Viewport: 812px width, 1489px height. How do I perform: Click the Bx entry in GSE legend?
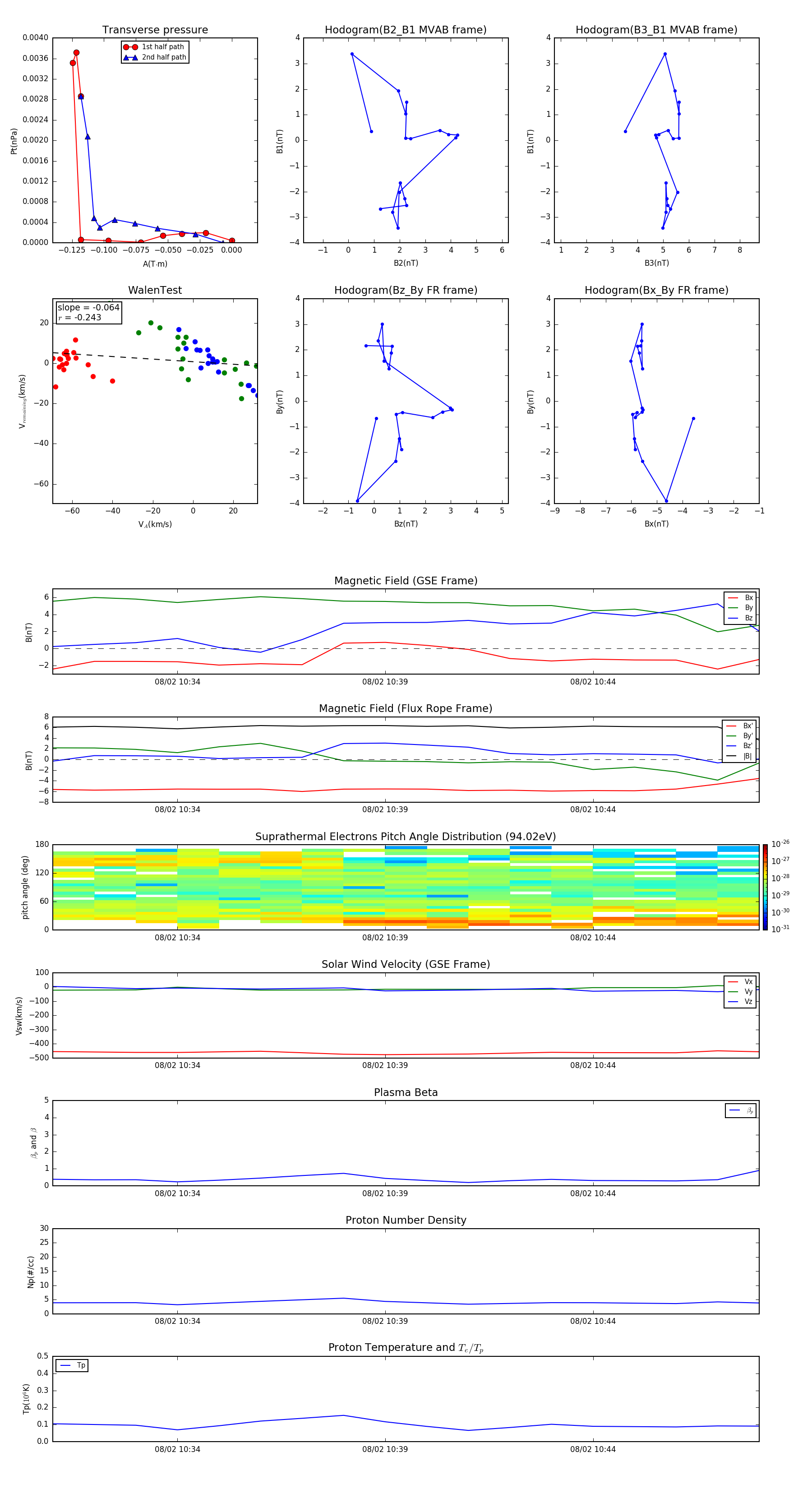740,598
